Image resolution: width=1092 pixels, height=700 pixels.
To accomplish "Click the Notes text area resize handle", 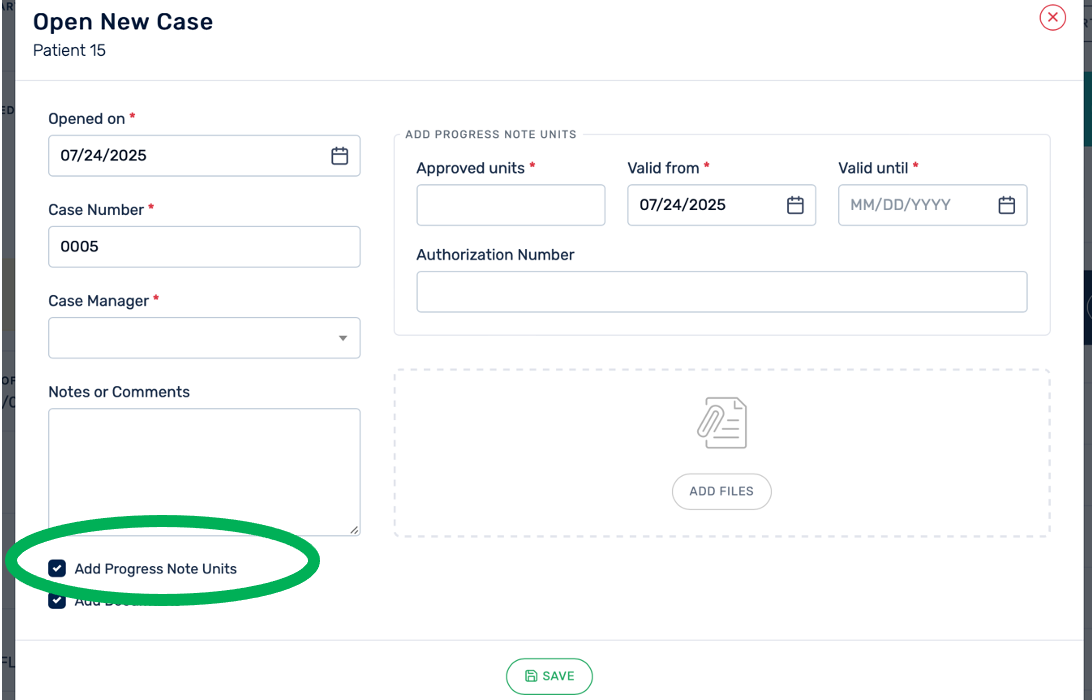I will pyautogui.click(x=354, y=529).
